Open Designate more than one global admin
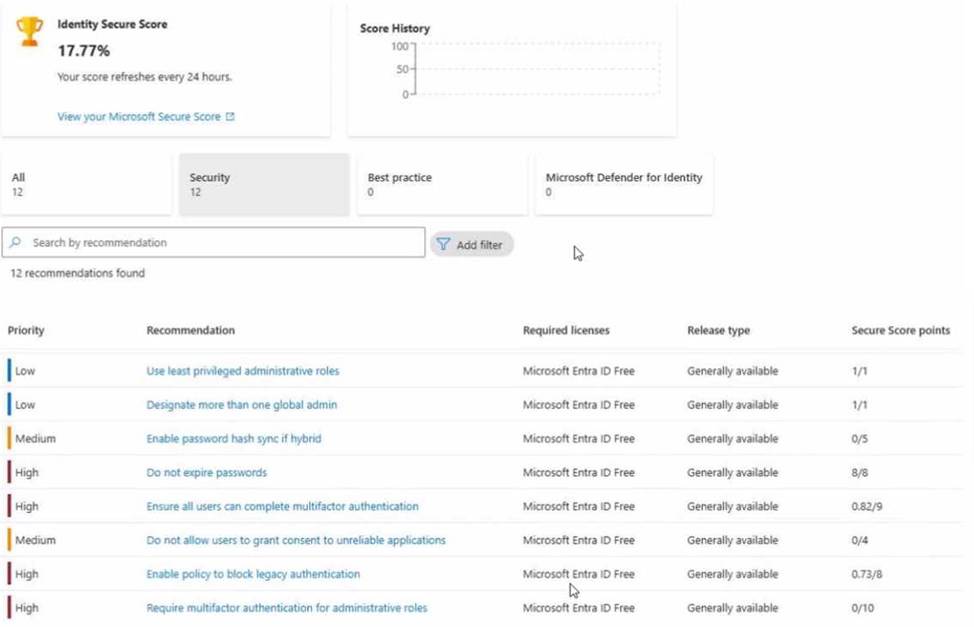This screenshot has height=627, width=974. coord(242,405)
